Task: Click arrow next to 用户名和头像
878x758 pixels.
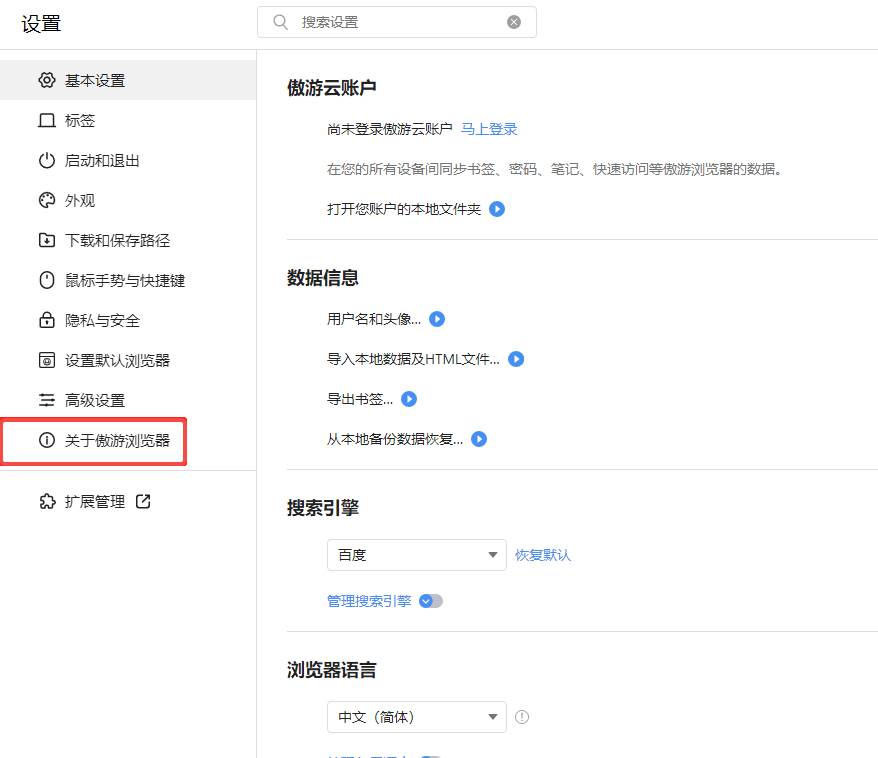Action: tap(437, 319)
